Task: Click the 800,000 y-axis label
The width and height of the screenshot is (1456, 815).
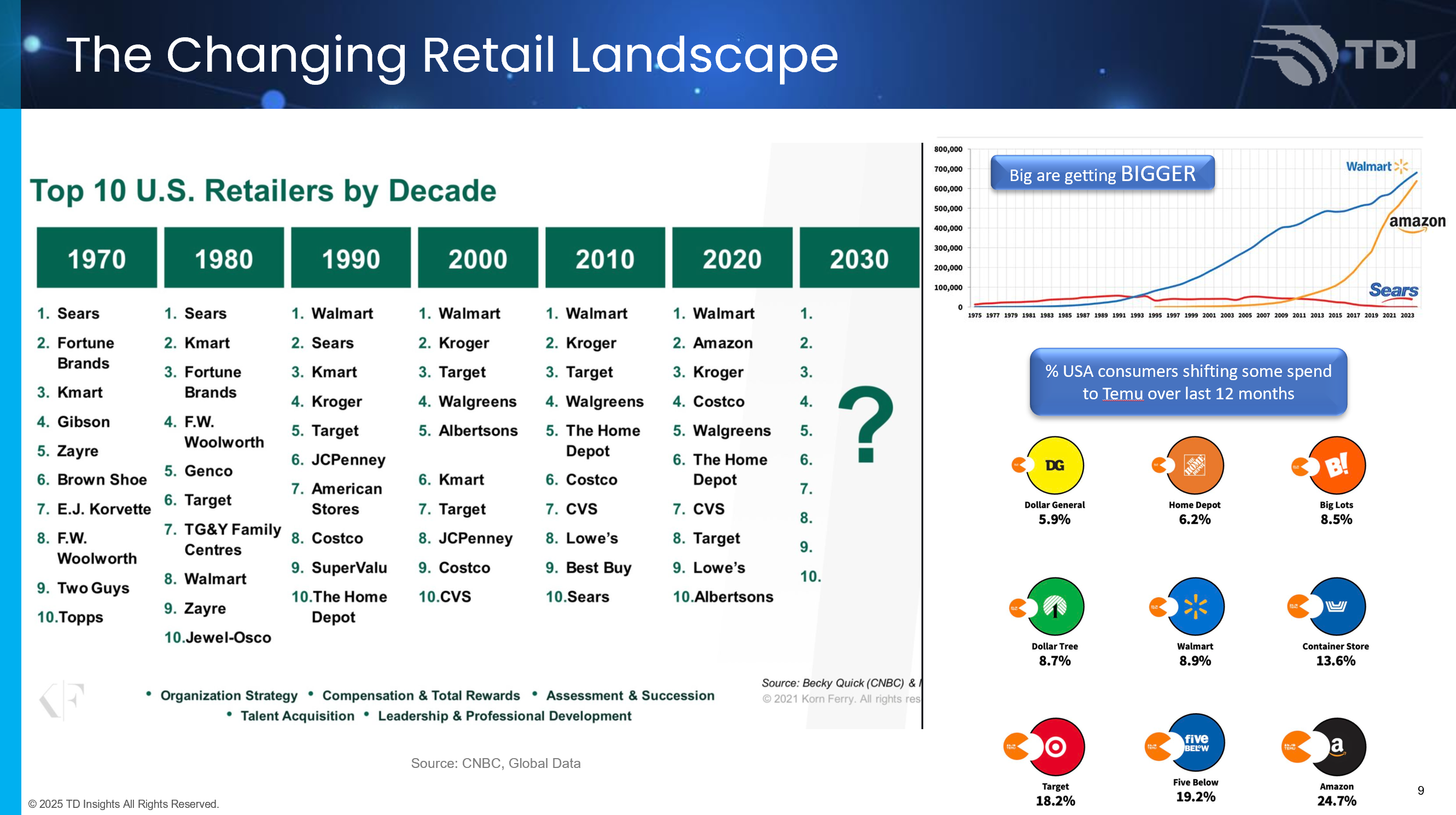Action: click(948, 149)
